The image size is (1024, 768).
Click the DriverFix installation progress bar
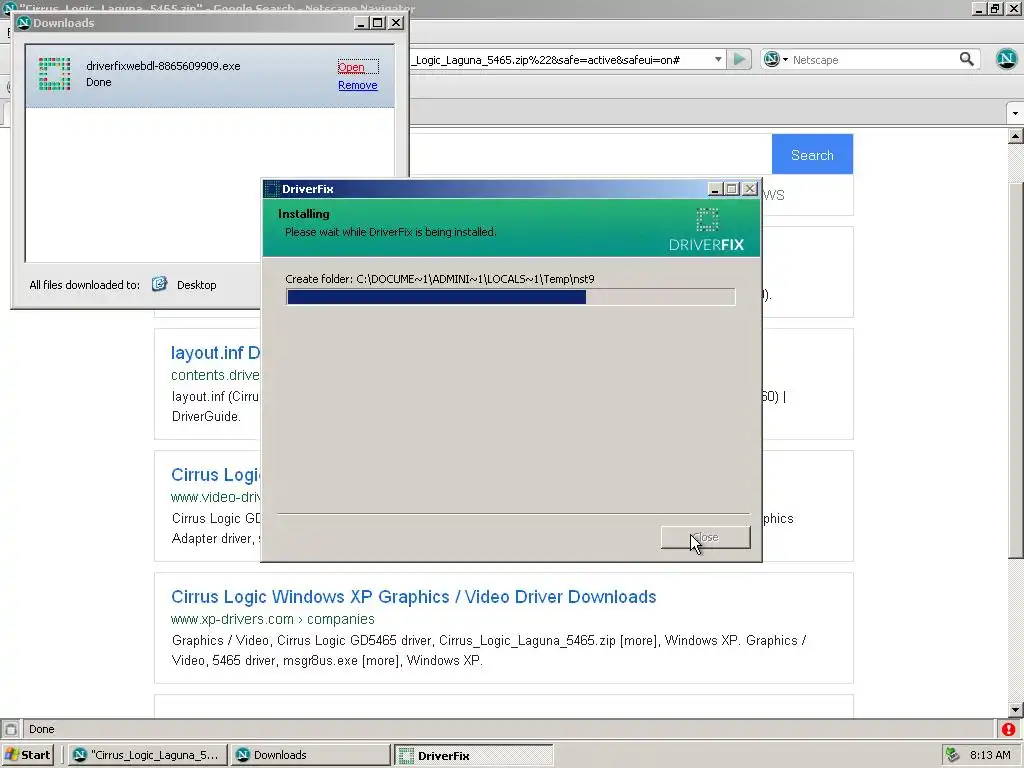(x=511, y=297)
